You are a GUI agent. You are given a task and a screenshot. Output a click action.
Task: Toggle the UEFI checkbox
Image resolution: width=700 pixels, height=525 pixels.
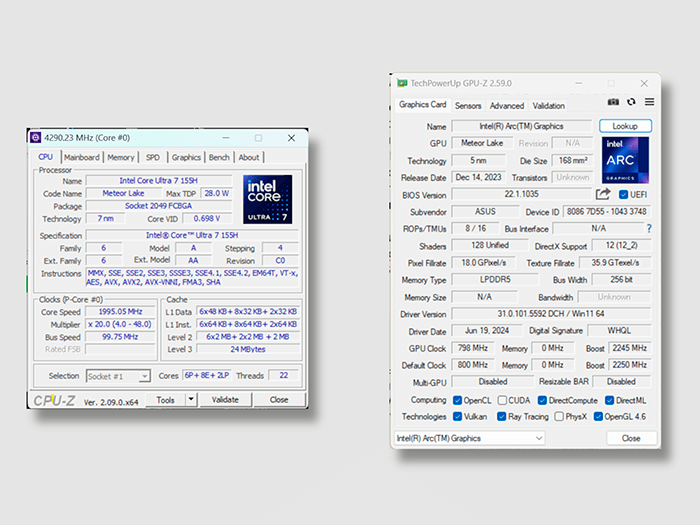pos(623,195)
